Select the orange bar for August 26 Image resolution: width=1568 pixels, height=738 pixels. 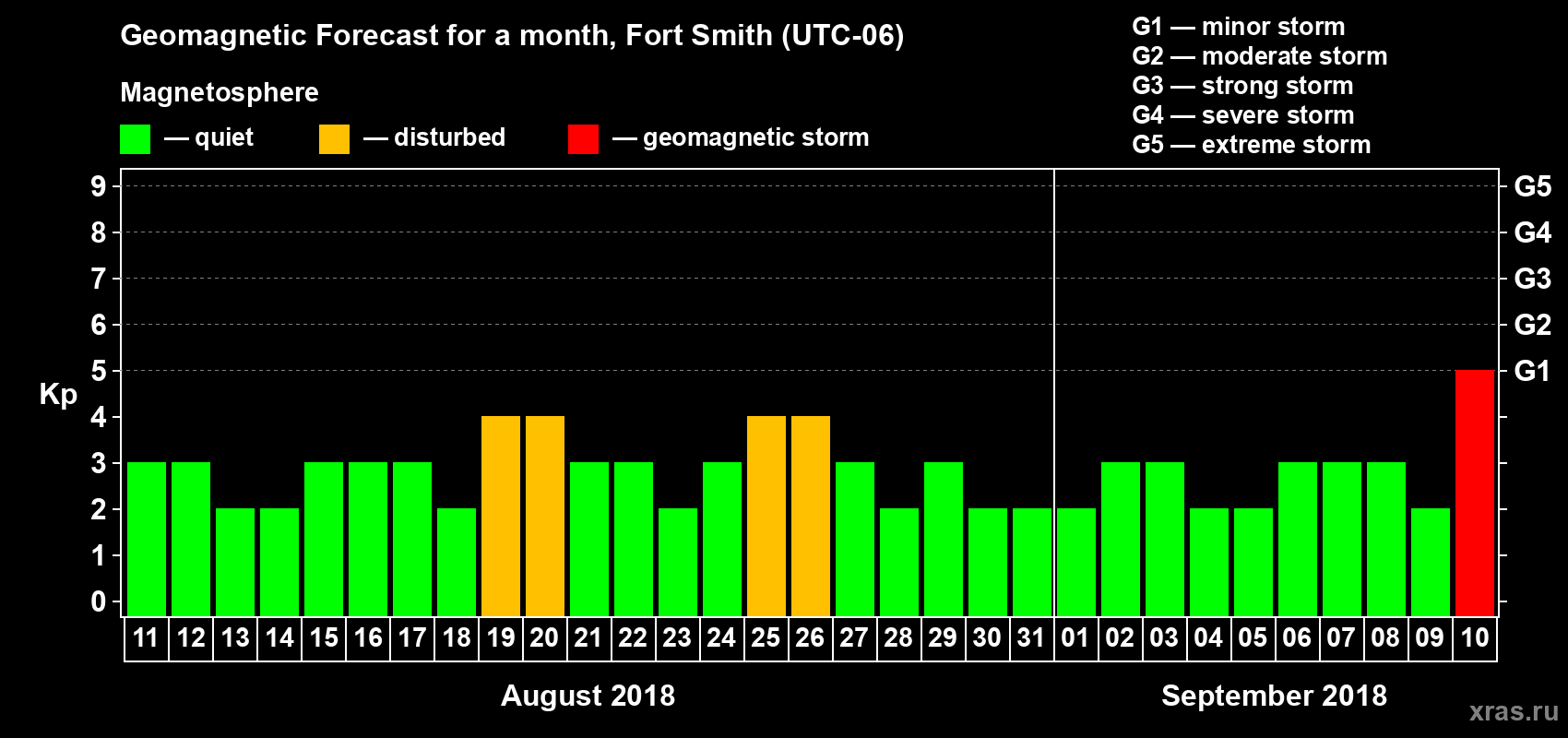(x=810, y=516)
